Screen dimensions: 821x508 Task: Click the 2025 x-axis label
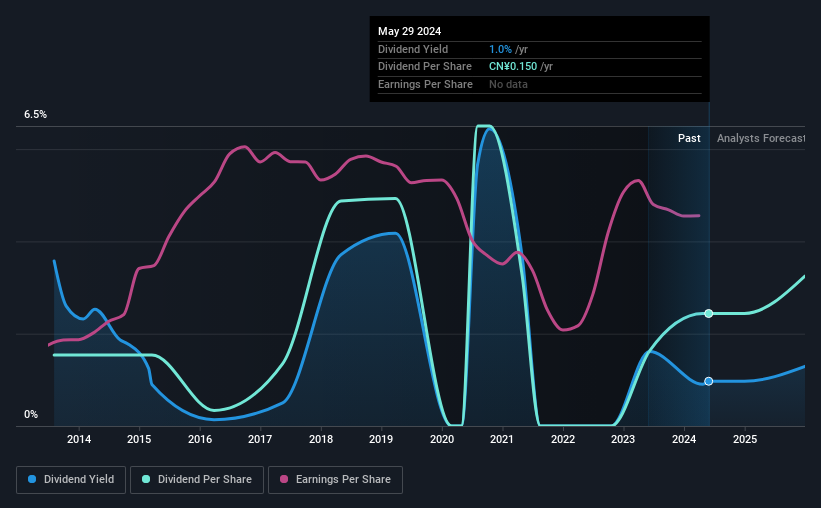[745, 439]
